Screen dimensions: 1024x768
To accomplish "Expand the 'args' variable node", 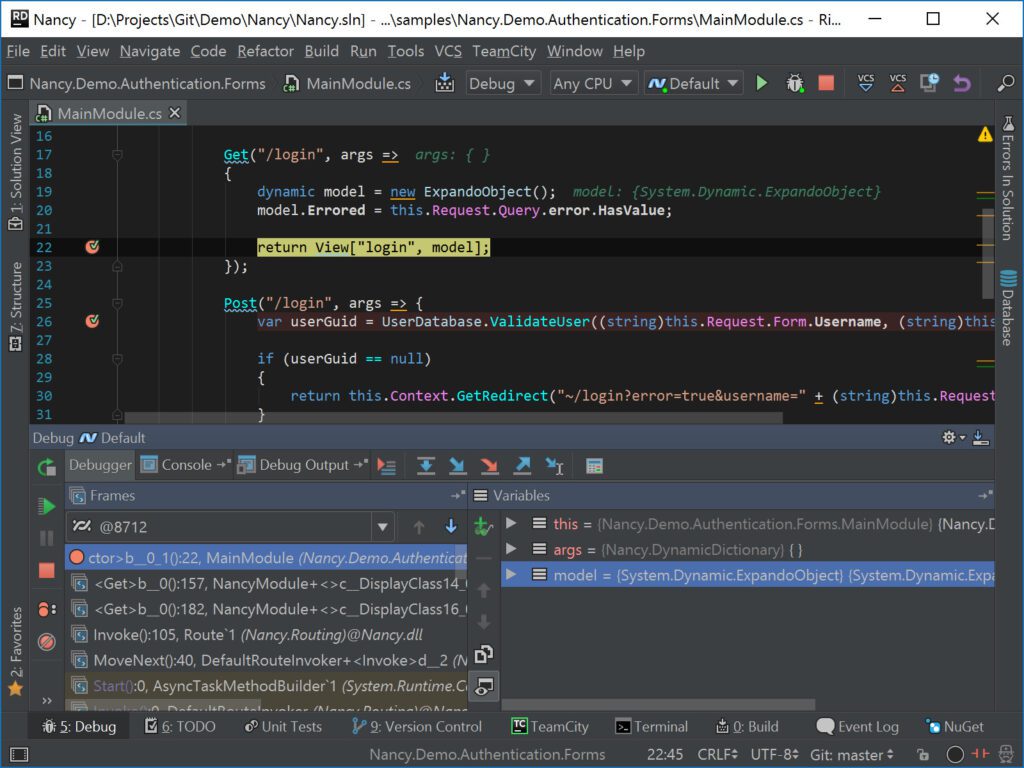I will coord(511,549).
